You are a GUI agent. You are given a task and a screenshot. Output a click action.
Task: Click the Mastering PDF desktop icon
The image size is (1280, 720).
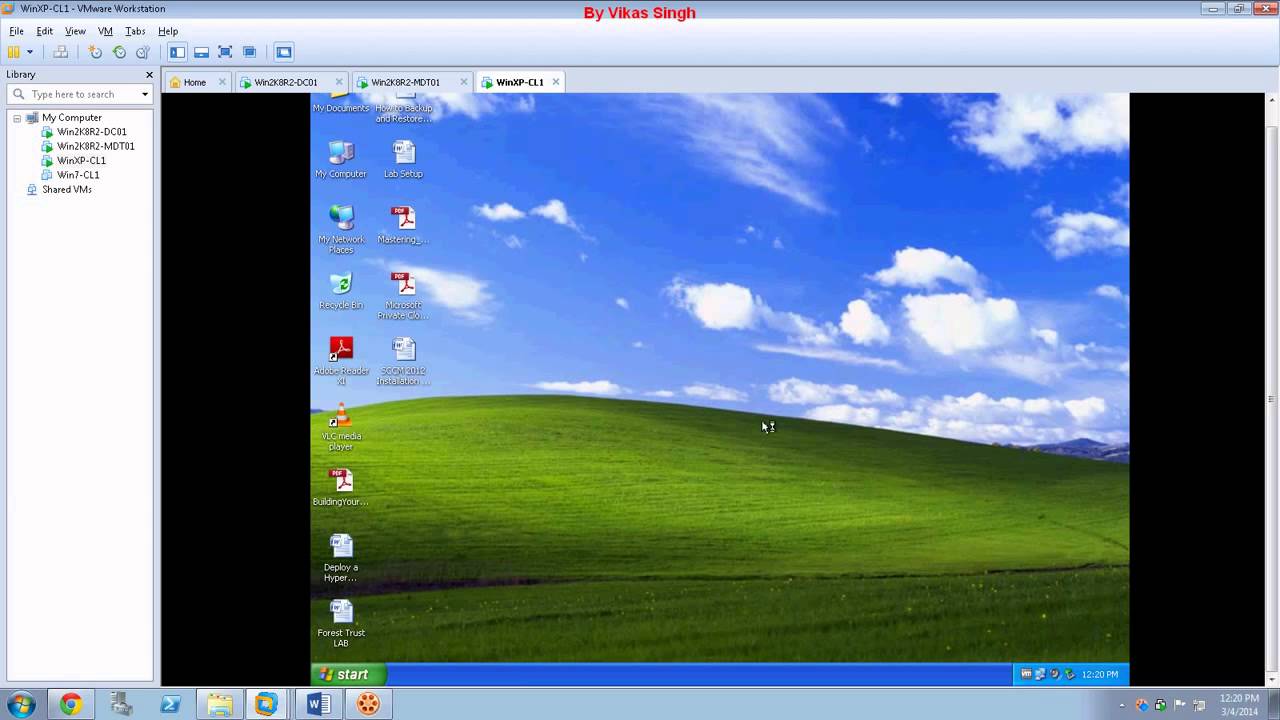(403, 225)
